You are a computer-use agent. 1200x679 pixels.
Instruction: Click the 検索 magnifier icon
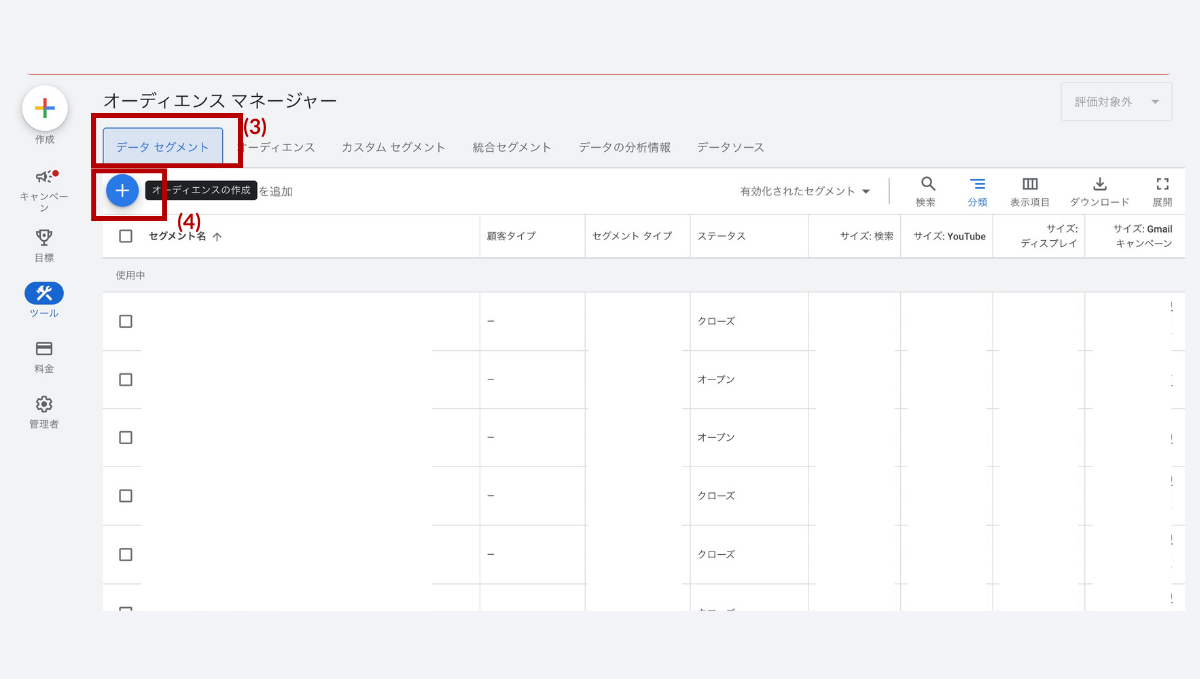(x=927, y=184)
